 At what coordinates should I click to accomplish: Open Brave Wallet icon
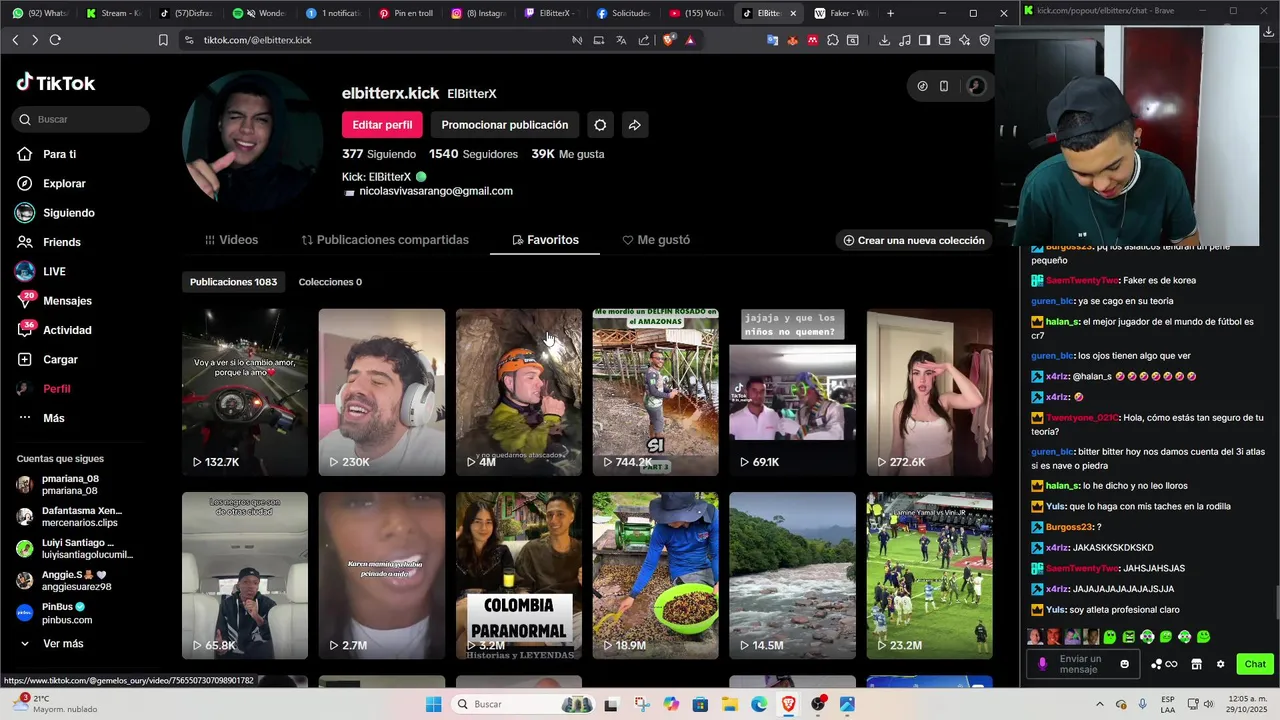click(x=945, y=40)
